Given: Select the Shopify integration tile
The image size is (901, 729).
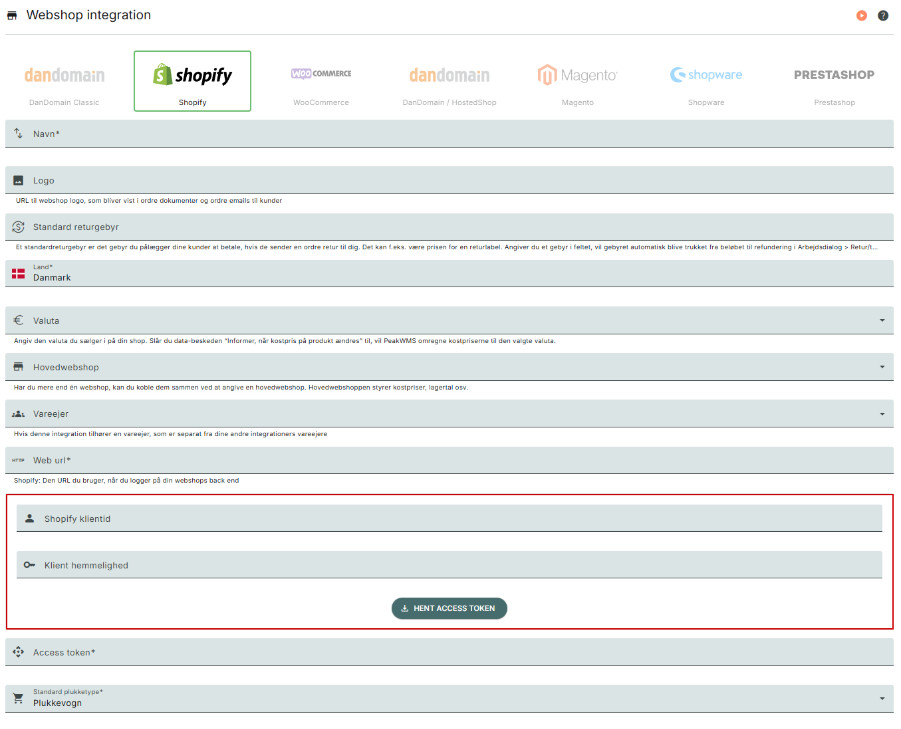Looking at the screenshot, I should pyautogui.click(x=192, y=81).
